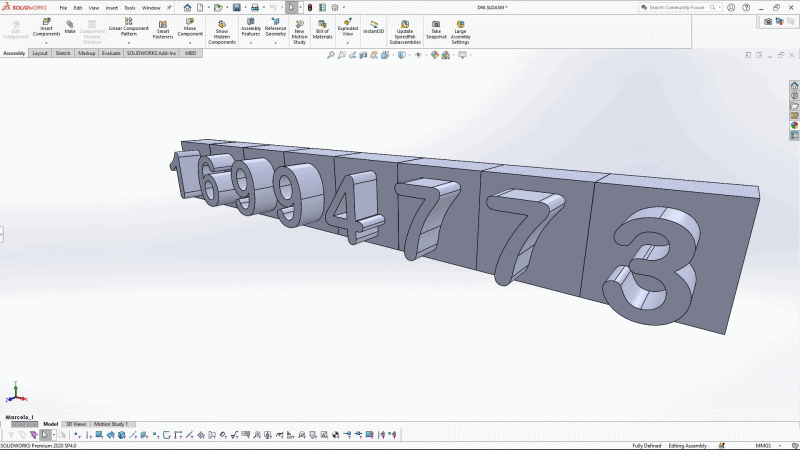Expand the Exploded View dropdown arrow

click(347, 43)
